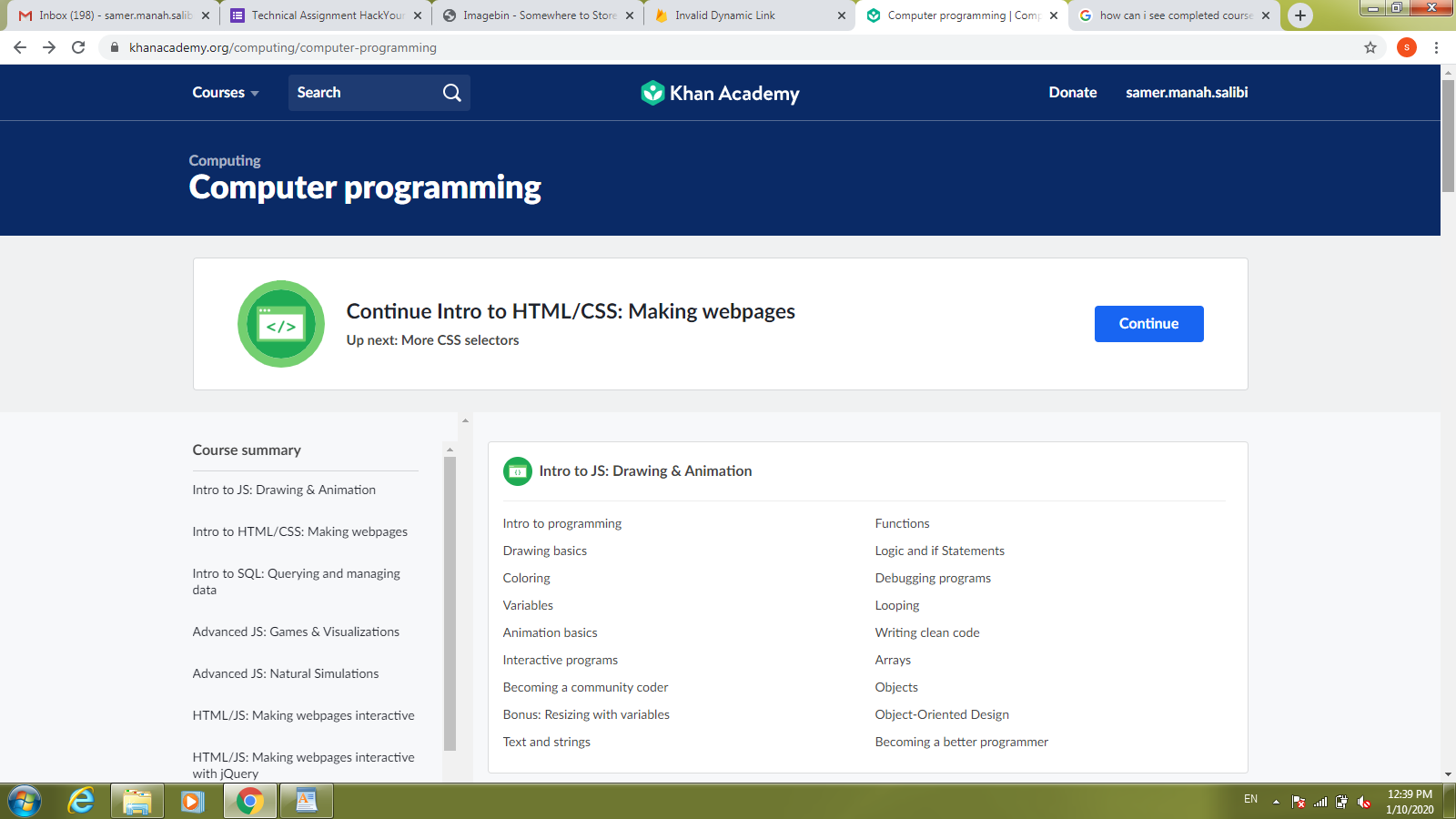This screenshot has height=819, width=1456.
Task: Click course summary scroll up arrow
Action: (450, 450)
